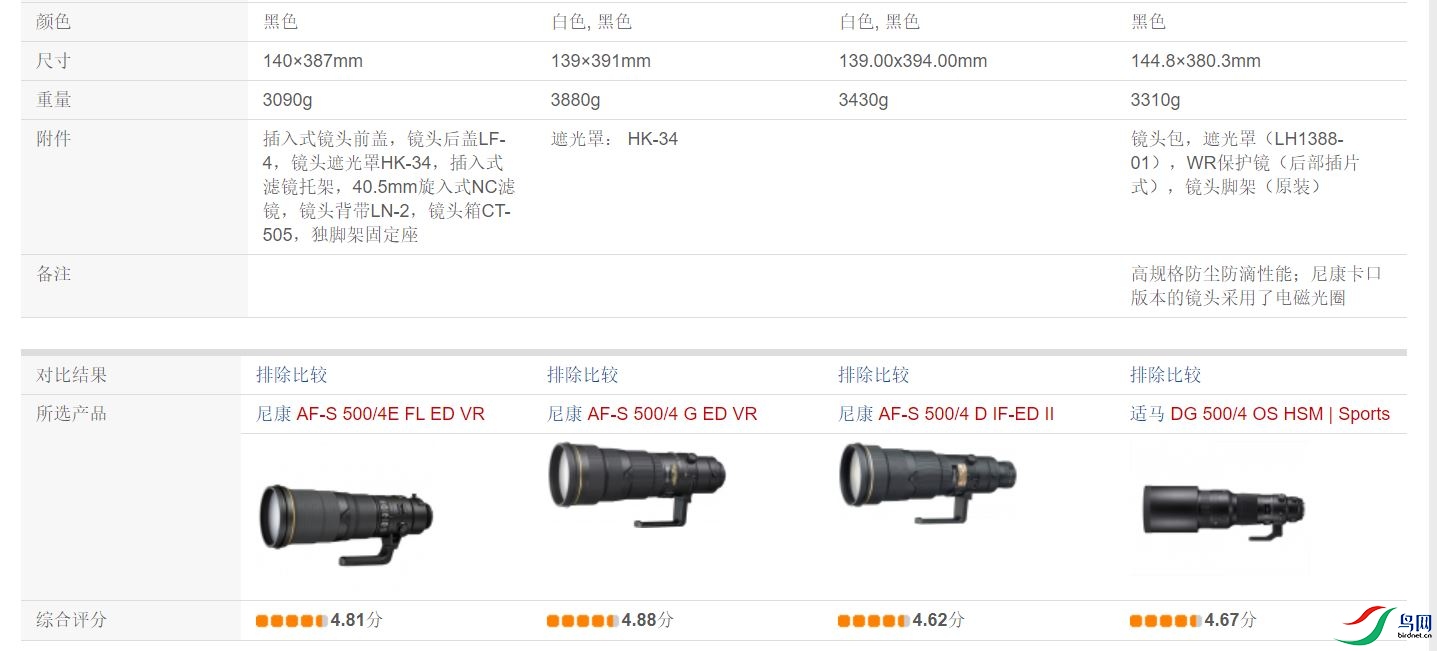
Task: Click the 对比结果 row label
Action: [72, 375]
